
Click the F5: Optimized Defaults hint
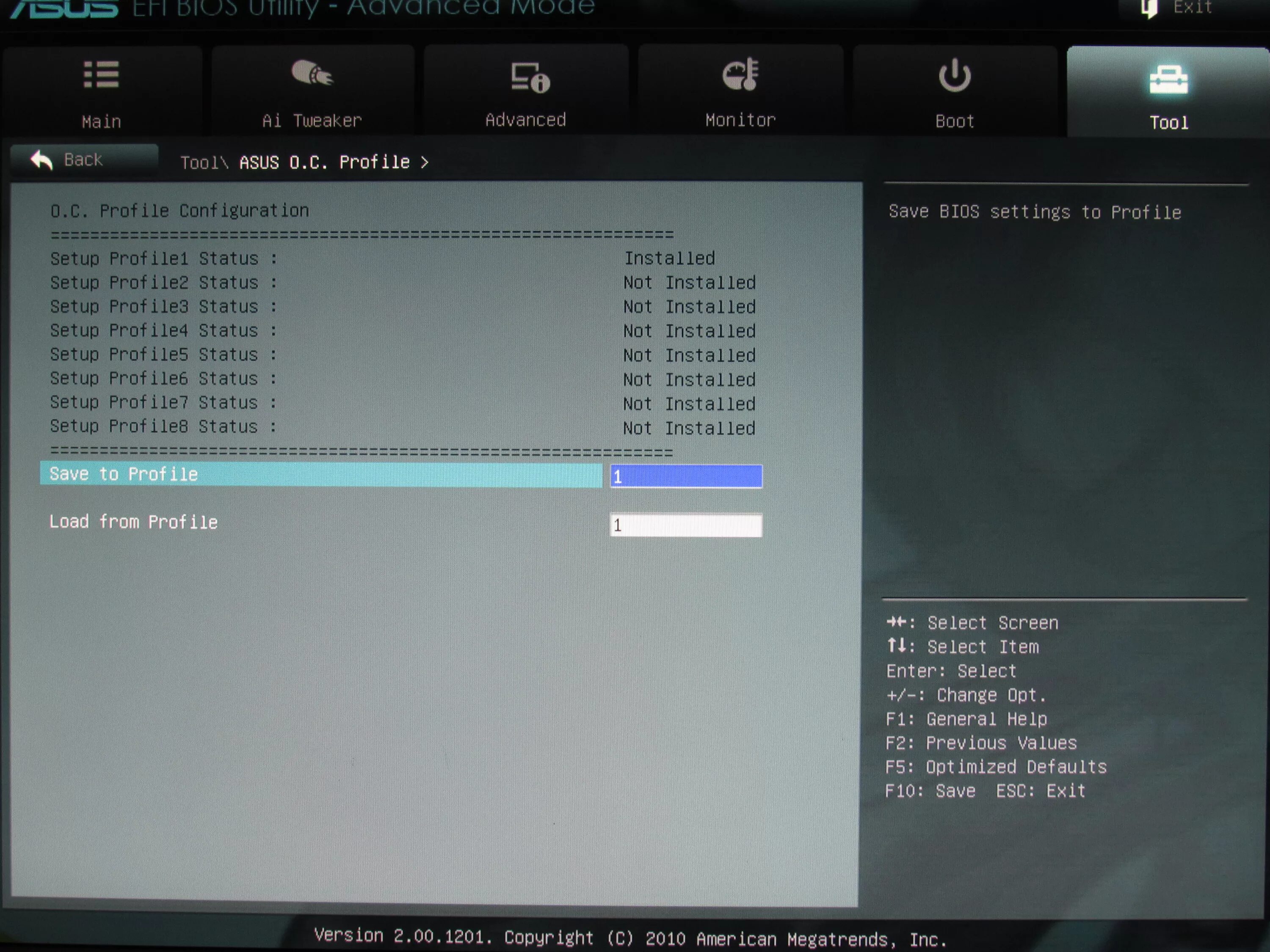pyautogui.click(x=996, y=767)
